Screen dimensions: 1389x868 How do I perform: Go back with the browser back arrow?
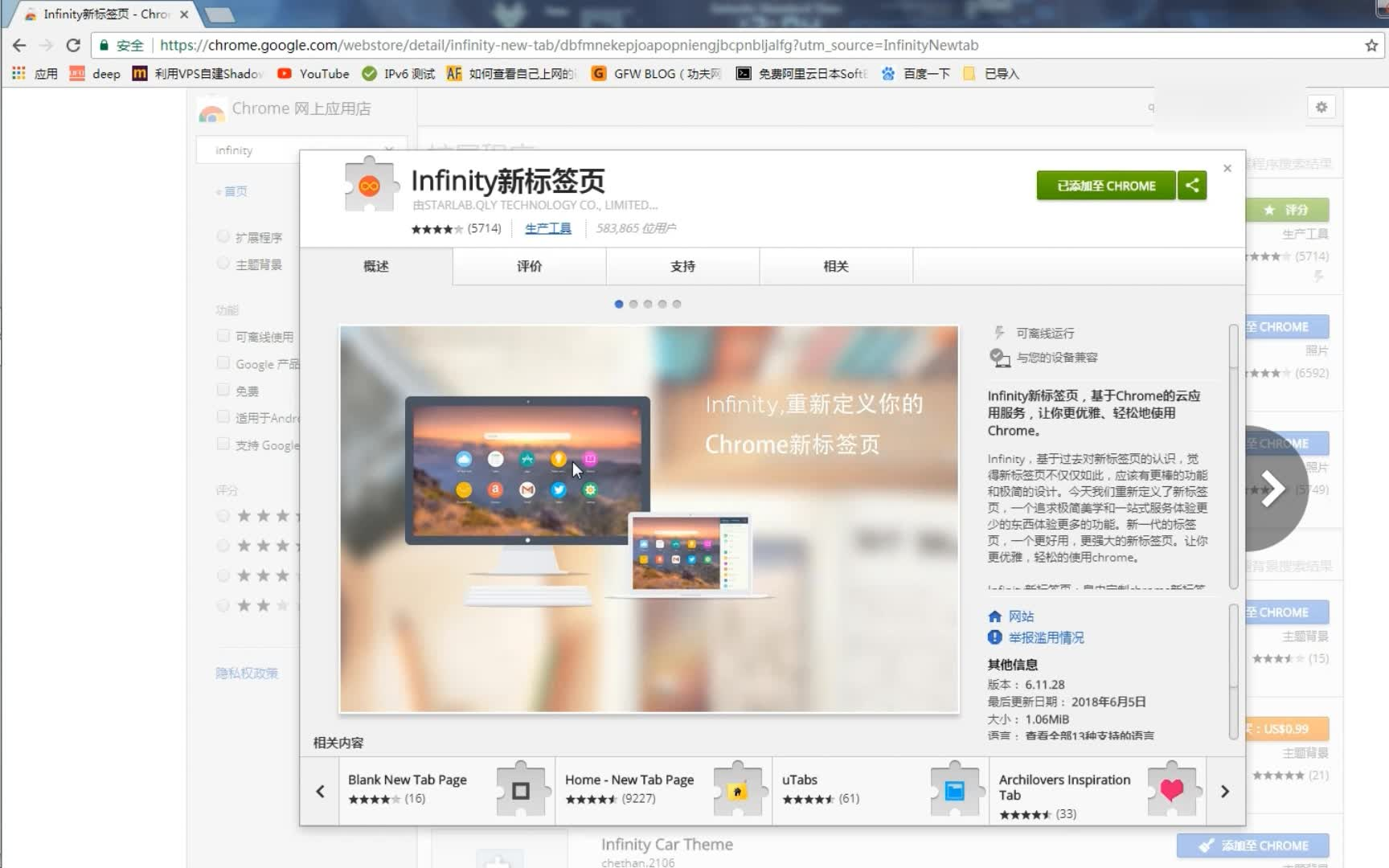click(19, 46)
